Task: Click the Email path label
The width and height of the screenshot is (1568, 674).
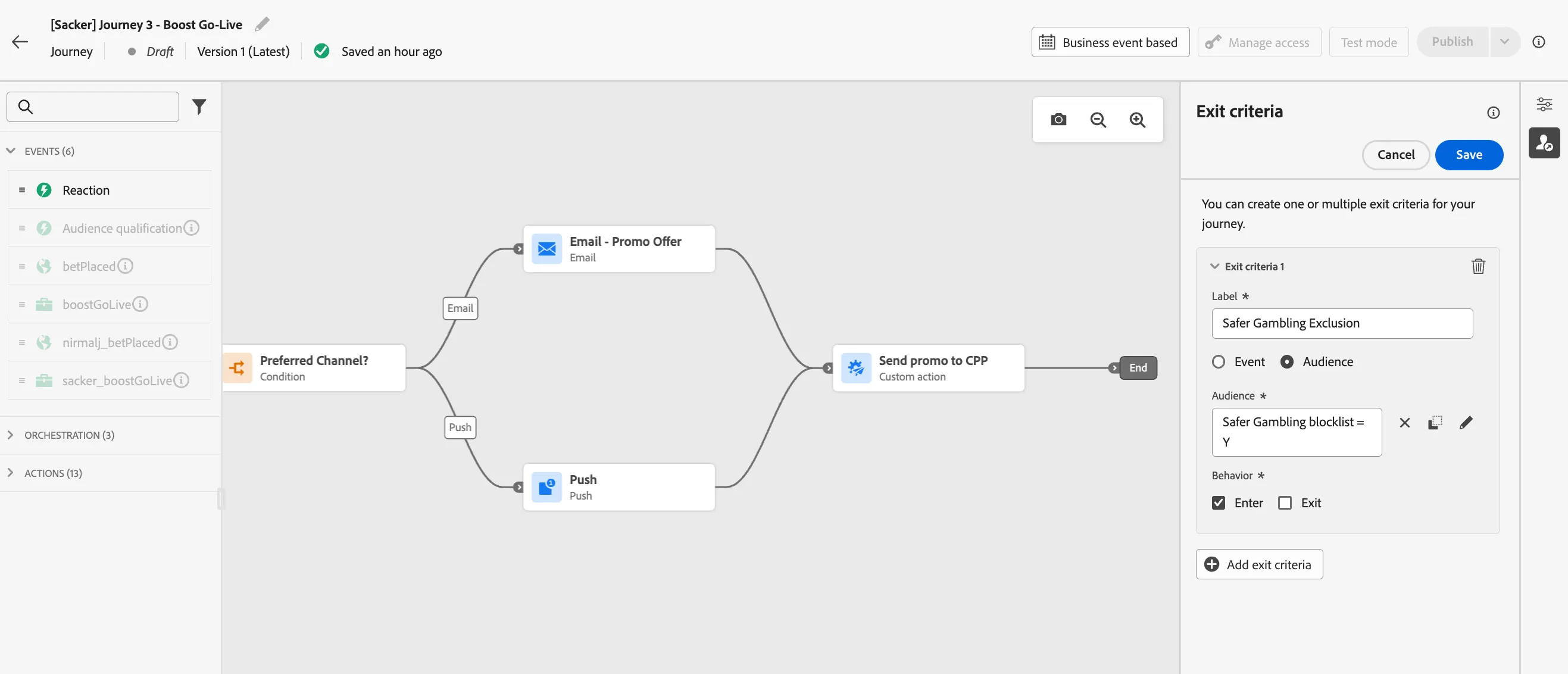Action: pyautogui.click(x=460, y=308)
